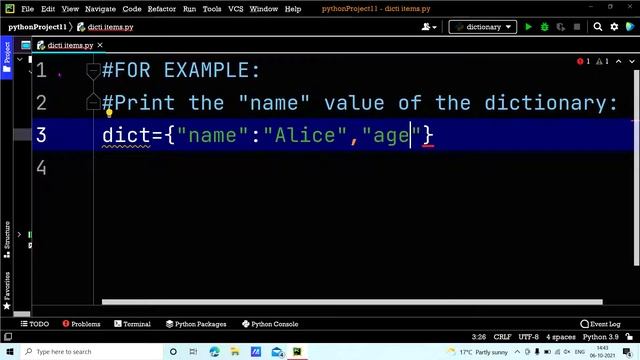Open the Refactor menu
The width and height of the screenshot is (640, 360).
162,9
